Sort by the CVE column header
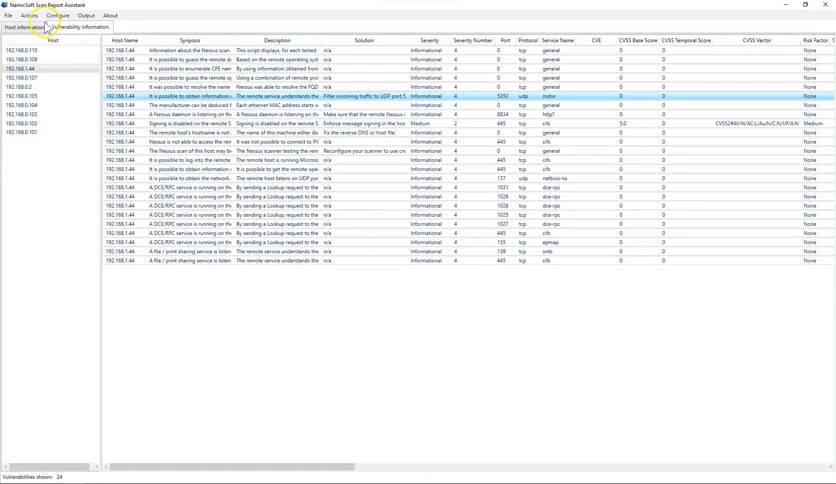836x484 pixels. click(x=596, y=41)
